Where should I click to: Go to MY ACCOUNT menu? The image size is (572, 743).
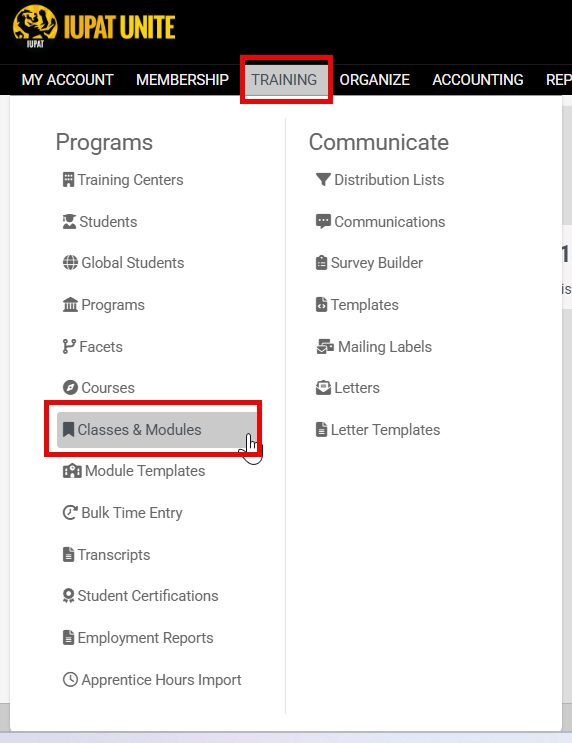coord(67,80)
